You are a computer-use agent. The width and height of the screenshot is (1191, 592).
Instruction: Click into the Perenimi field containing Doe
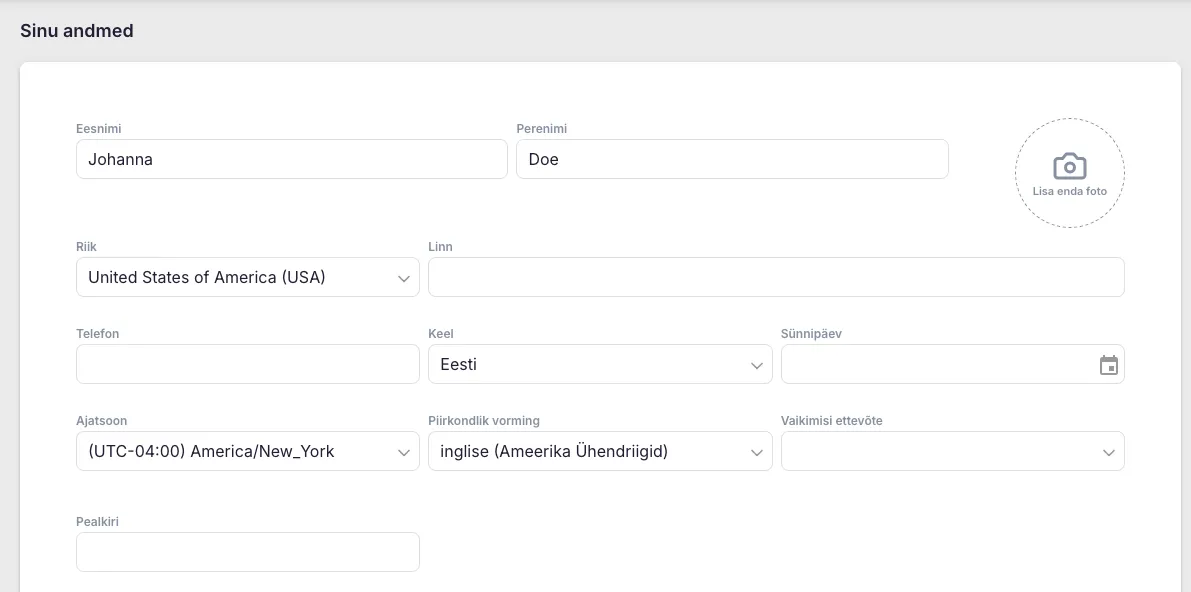tap(731, 159)
